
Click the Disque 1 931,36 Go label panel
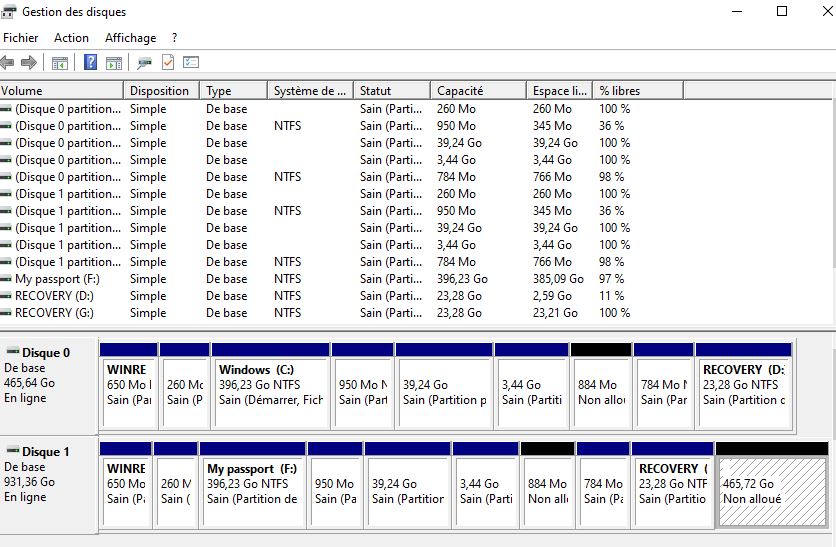coord(49,485)
